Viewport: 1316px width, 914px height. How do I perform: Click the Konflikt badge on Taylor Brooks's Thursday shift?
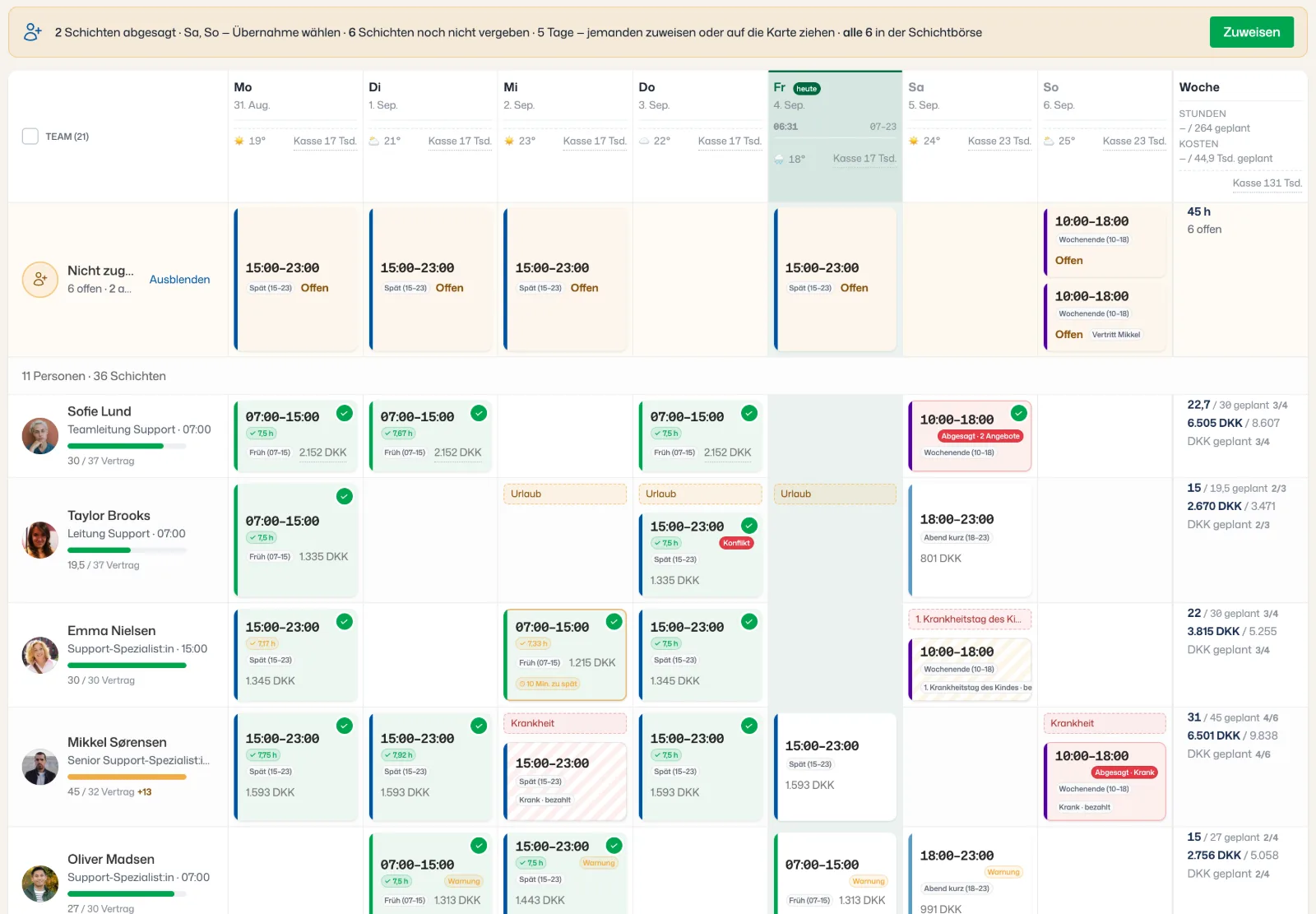tap(736, 543)
